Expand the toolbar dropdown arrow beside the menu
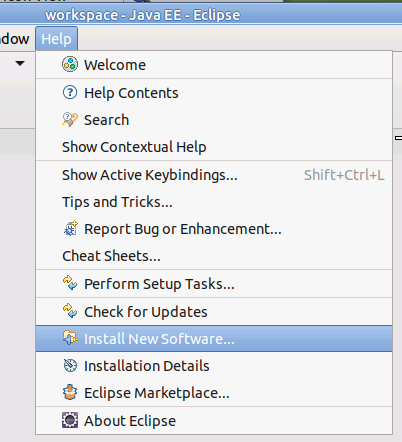The height and width of the screenshot is (442, 402). pyautogui.click(x=20, y=63)
